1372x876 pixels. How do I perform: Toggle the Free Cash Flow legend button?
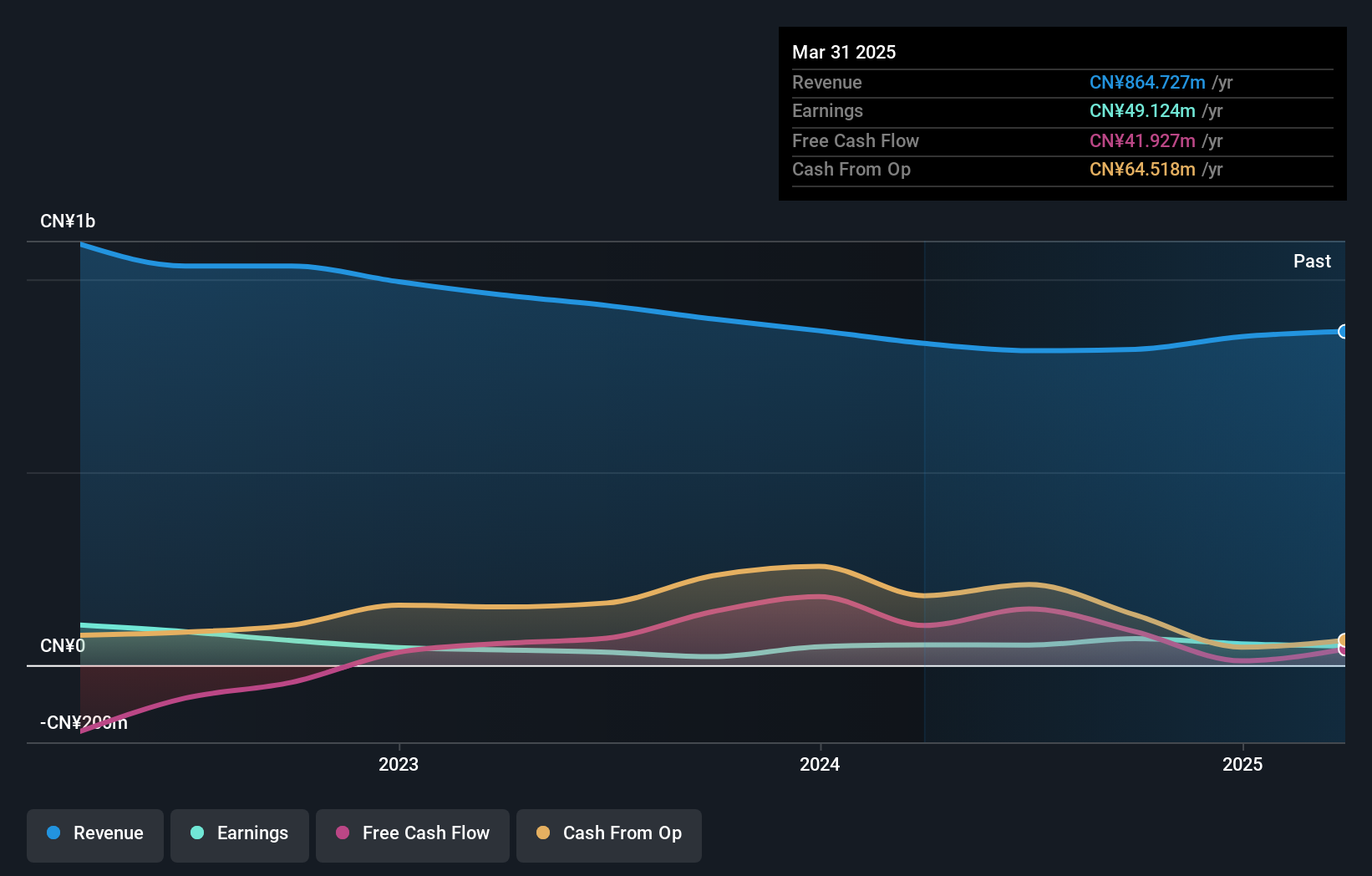pyautogui.click(x=413, y=835)
